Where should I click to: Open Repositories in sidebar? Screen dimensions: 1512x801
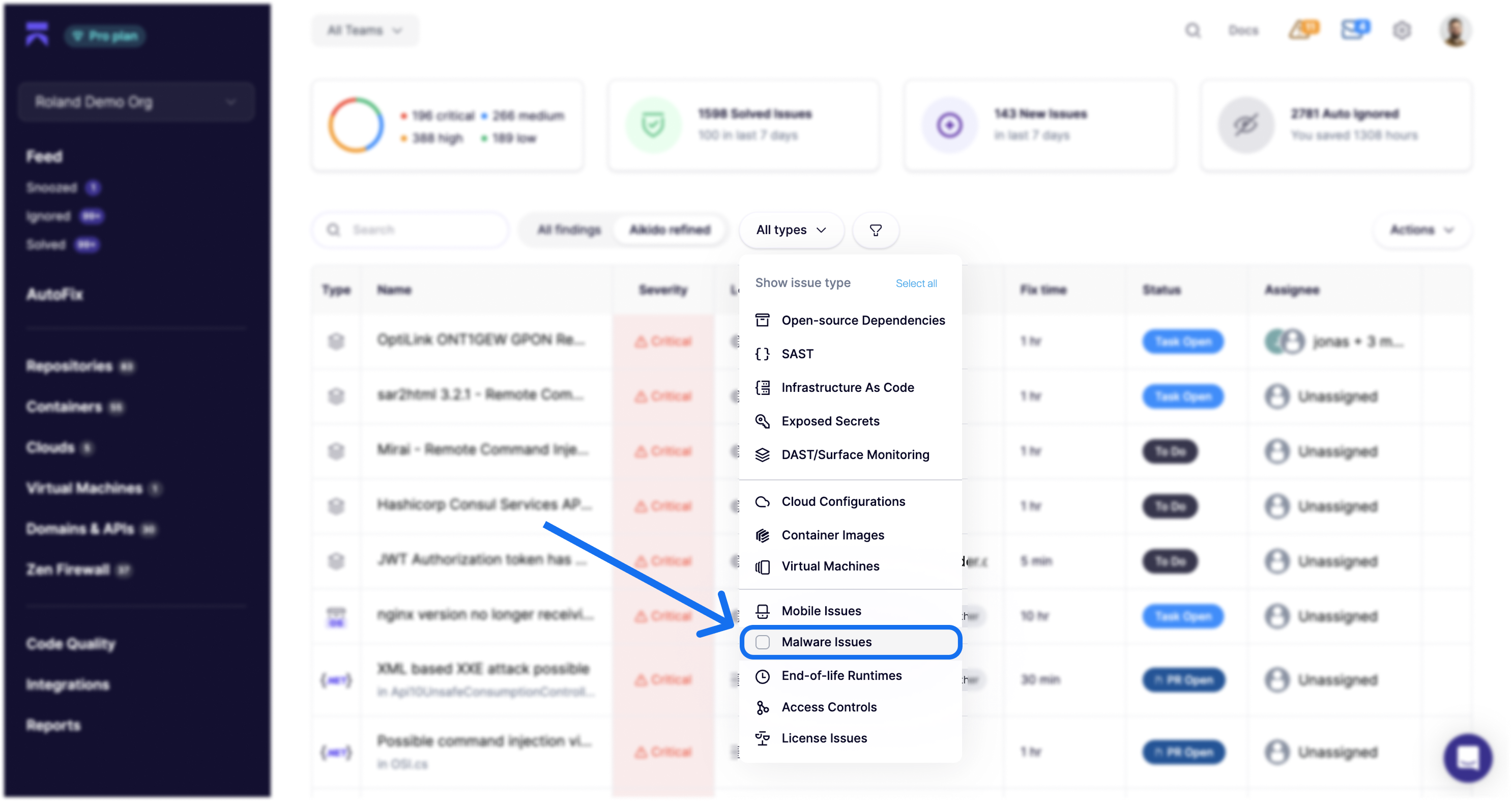click(80, 366)
